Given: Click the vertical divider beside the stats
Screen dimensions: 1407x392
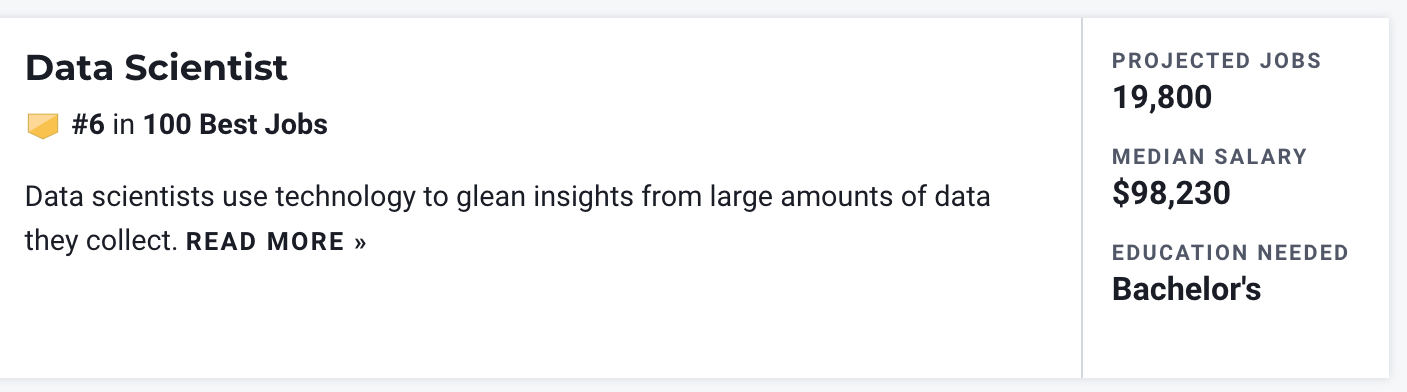Looking at the screenshot, I should [x=1082, y=198].
